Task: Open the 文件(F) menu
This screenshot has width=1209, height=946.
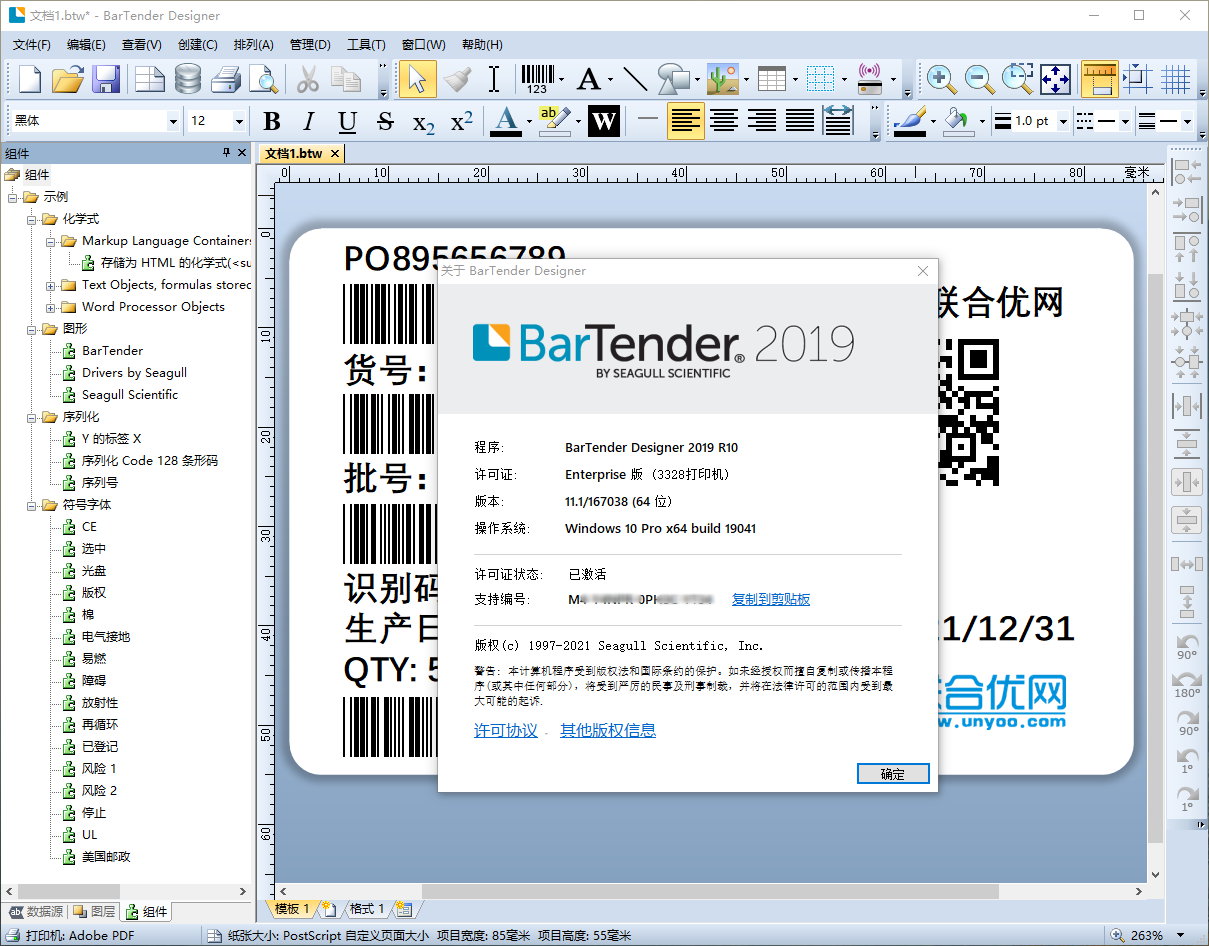Action: 31,44
